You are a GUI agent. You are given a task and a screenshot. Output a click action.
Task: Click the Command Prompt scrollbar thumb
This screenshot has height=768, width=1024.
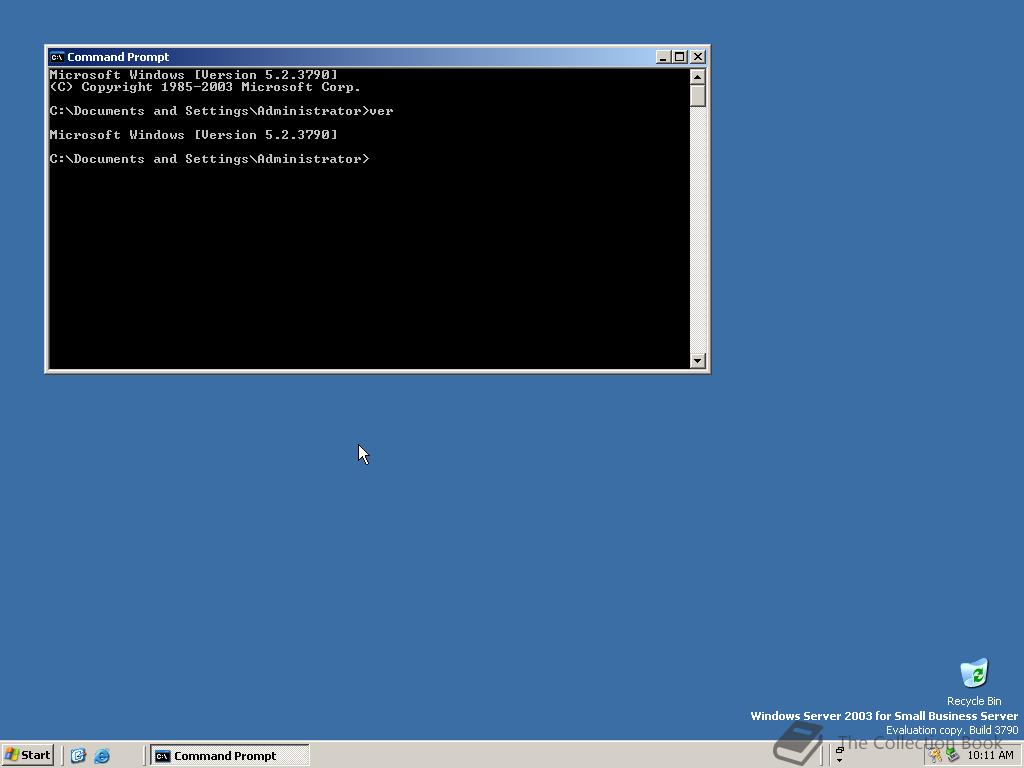pos(697,96)
